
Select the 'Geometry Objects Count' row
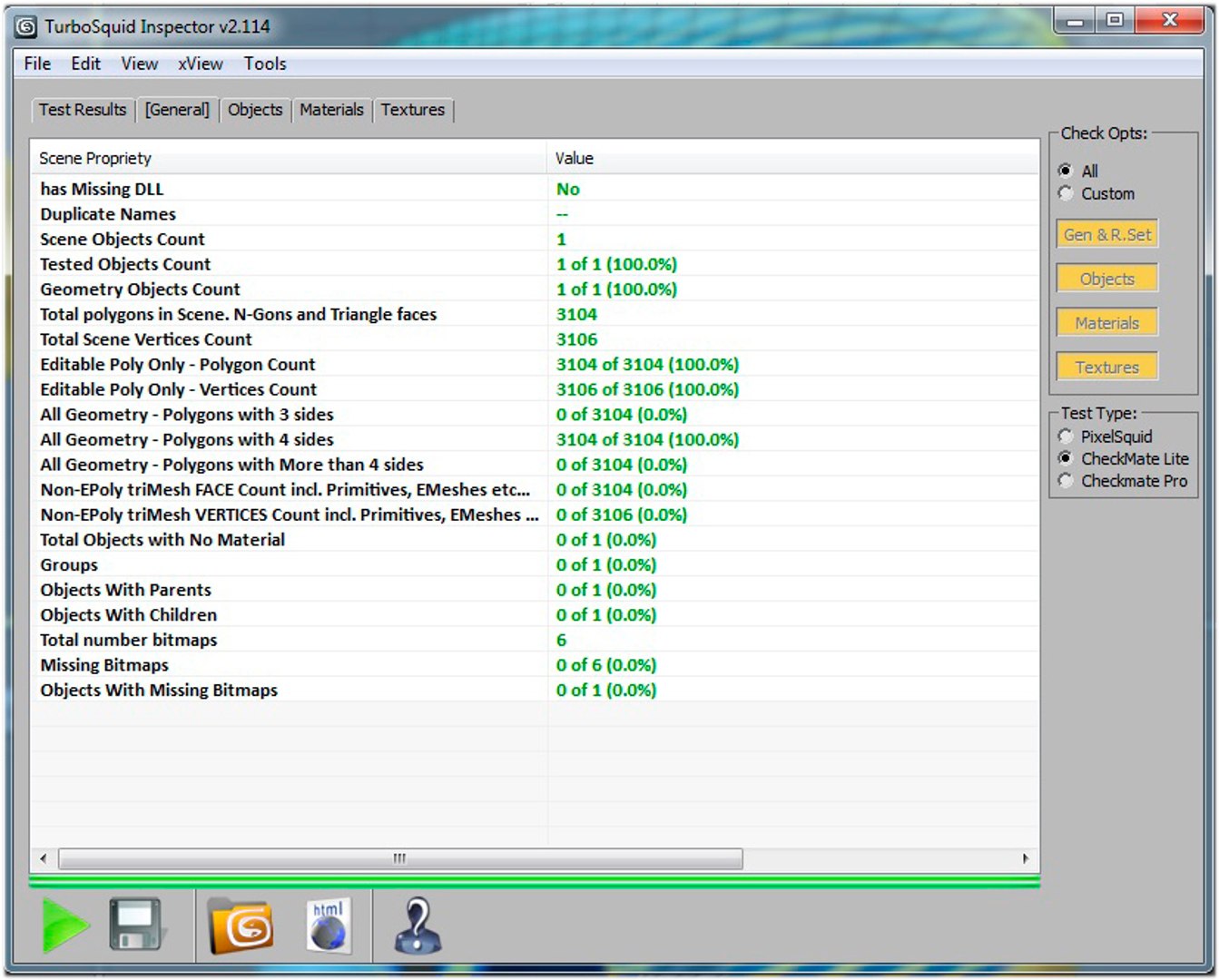535,289
